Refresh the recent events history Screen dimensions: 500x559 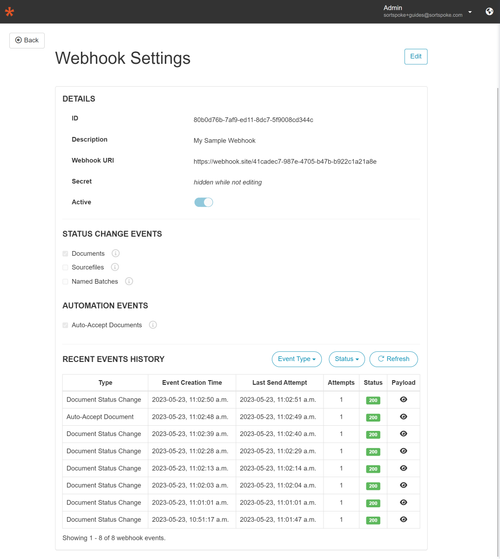point(393,359)
